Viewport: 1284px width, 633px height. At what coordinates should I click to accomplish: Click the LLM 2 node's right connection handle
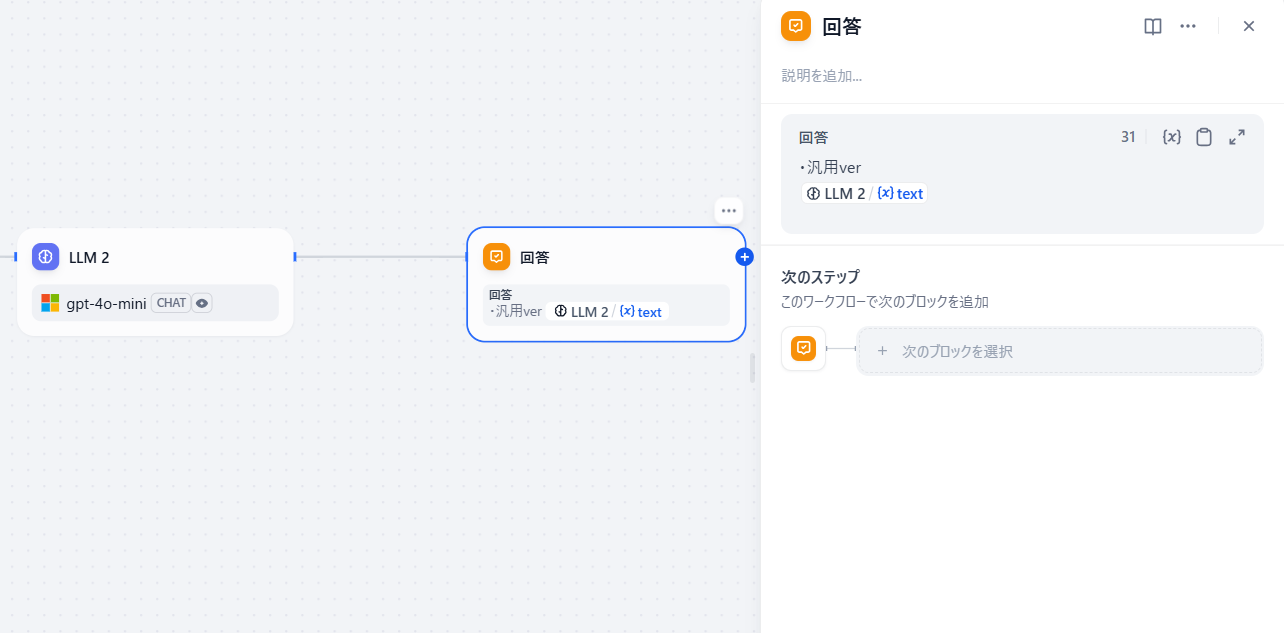point(295,257)
